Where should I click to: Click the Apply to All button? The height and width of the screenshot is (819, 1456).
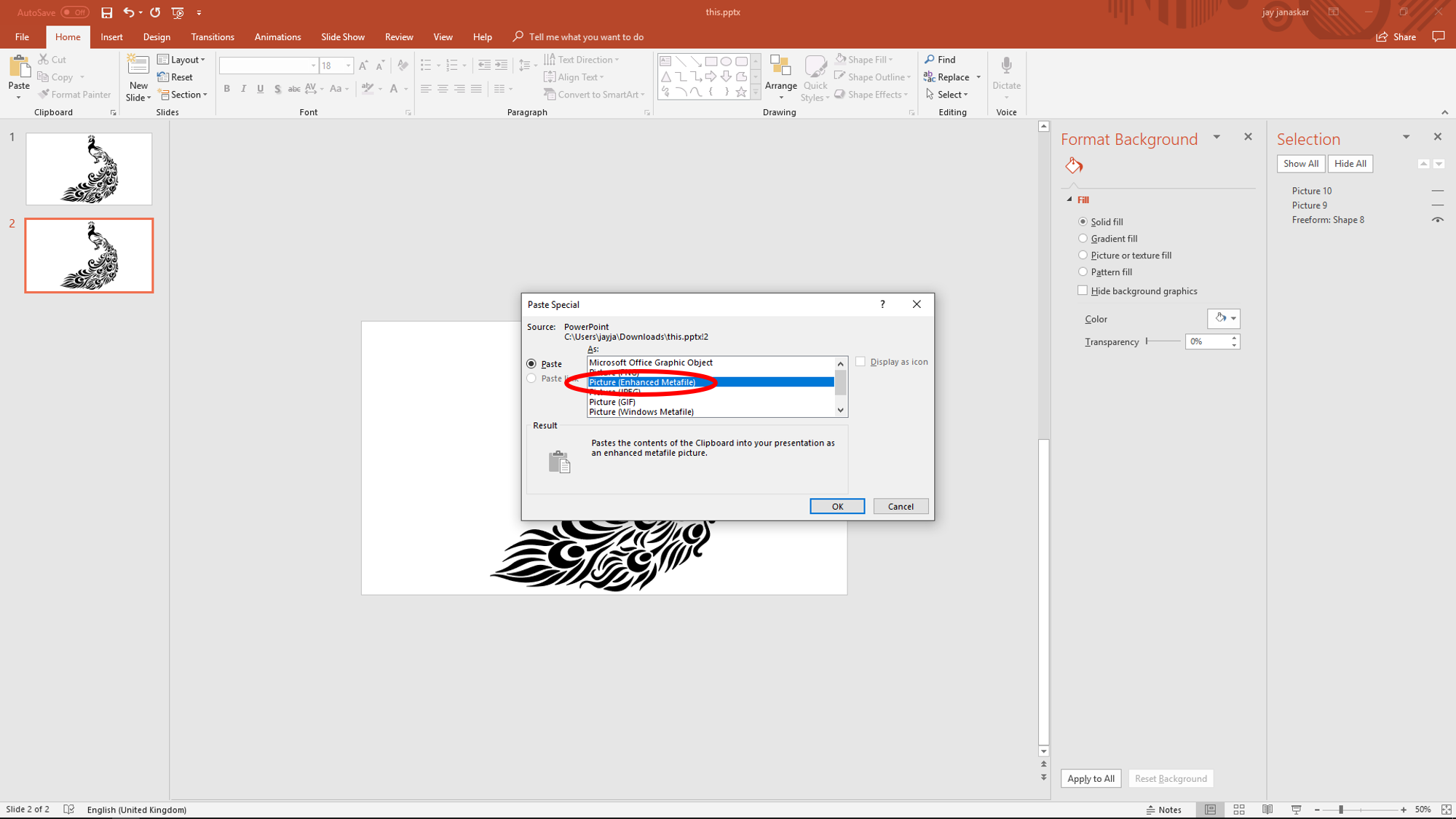click(1091, 778)
